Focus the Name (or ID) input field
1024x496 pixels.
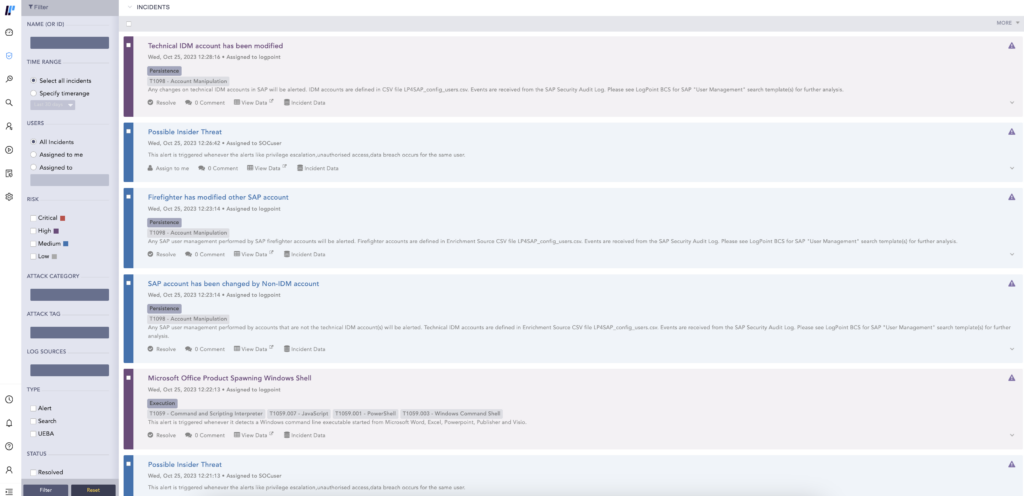coord(69,43)
